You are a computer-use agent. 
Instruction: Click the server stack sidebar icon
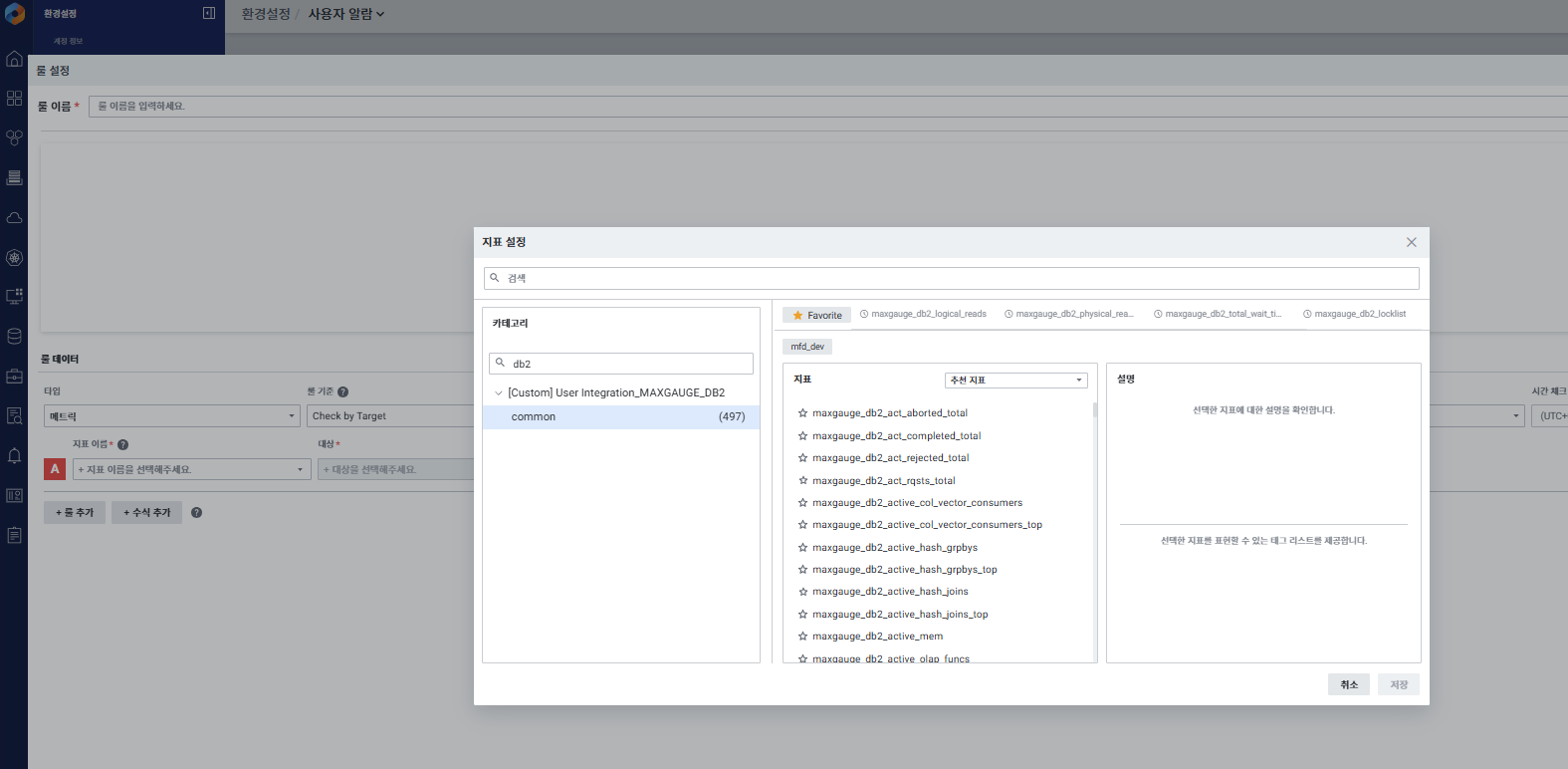(x=14, y=177)
